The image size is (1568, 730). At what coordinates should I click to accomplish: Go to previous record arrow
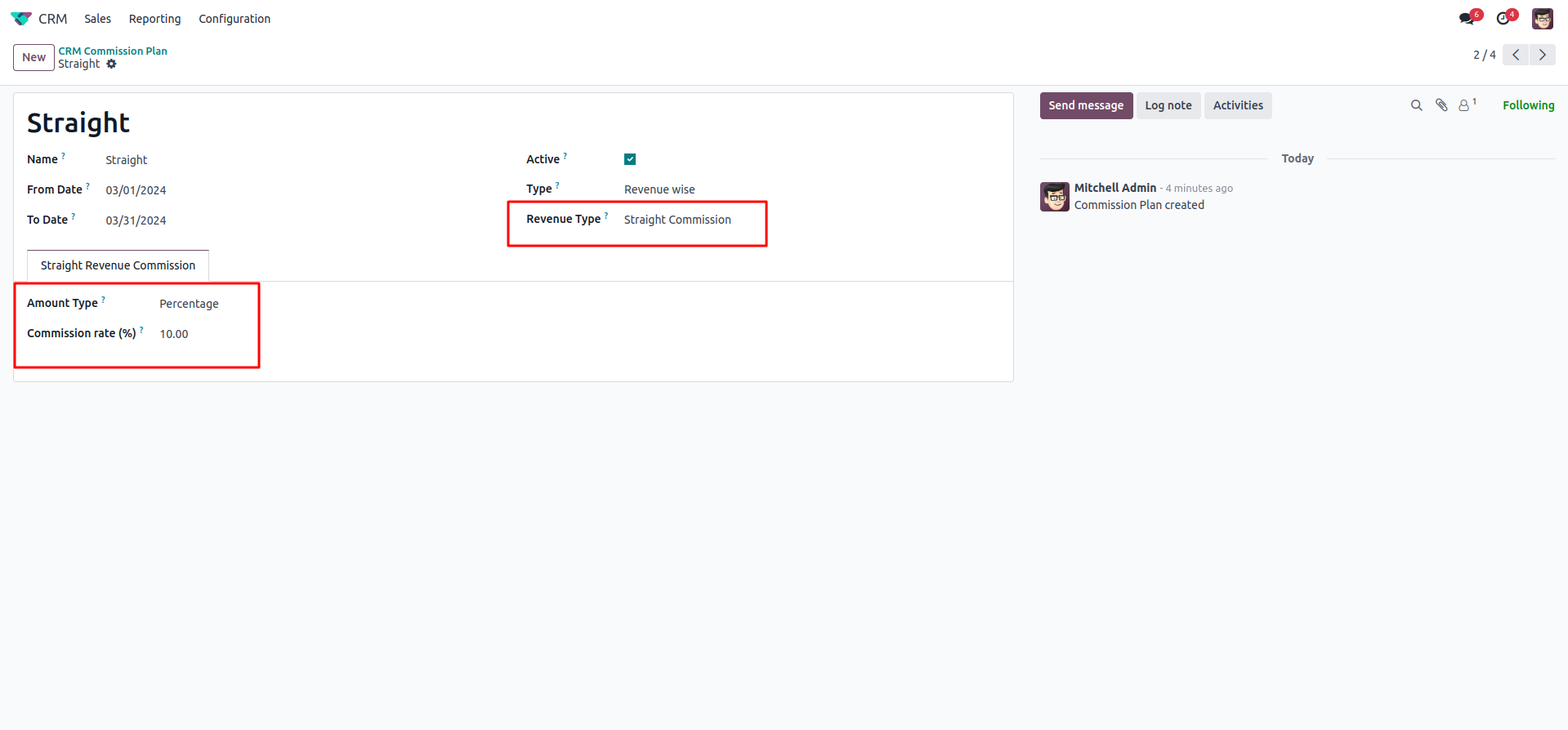point(1516,55)
